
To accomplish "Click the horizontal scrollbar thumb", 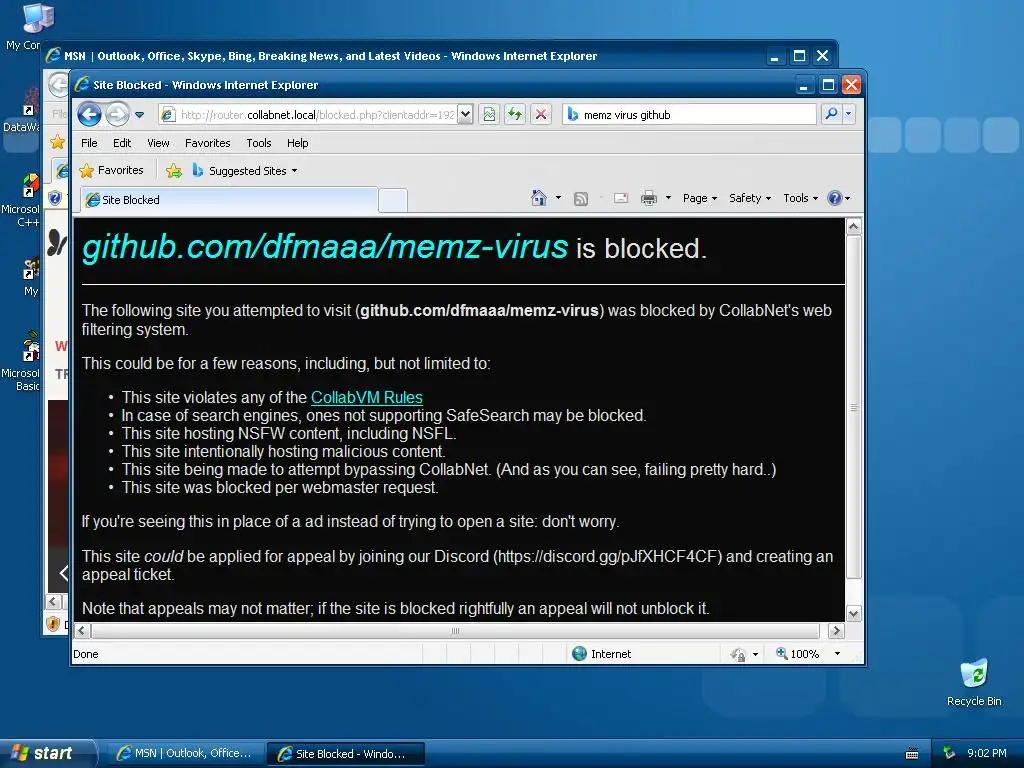I will (455, 631).
